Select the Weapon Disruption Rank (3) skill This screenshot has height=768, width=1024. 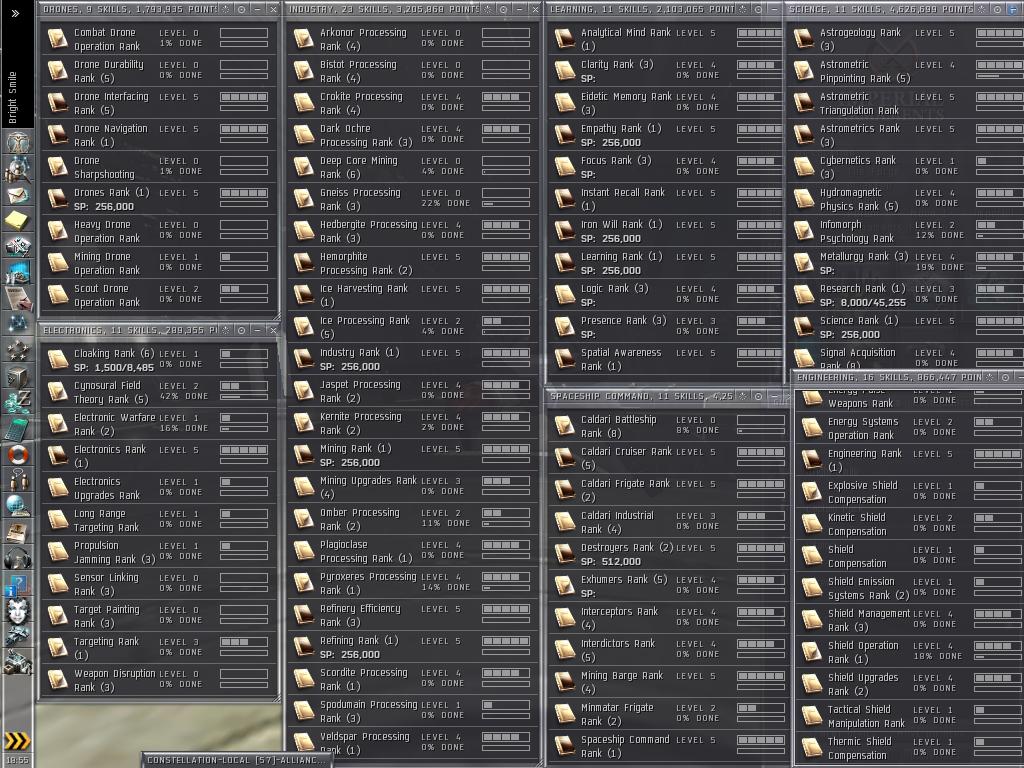[159, 680]
